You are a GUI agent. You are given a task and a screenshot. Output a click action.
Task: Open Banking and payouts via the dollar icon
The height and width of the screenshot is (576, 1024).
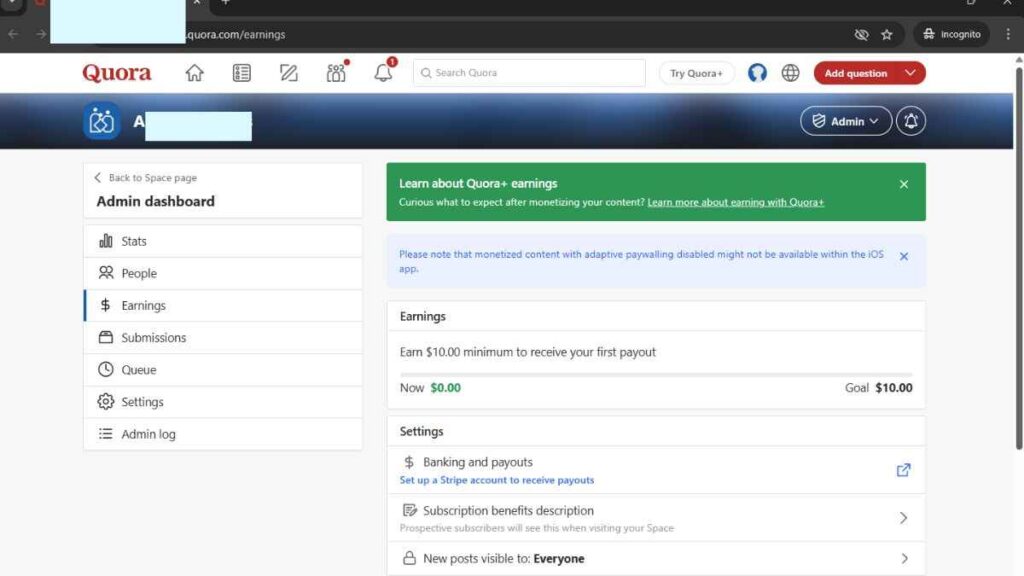click(407, 462)
